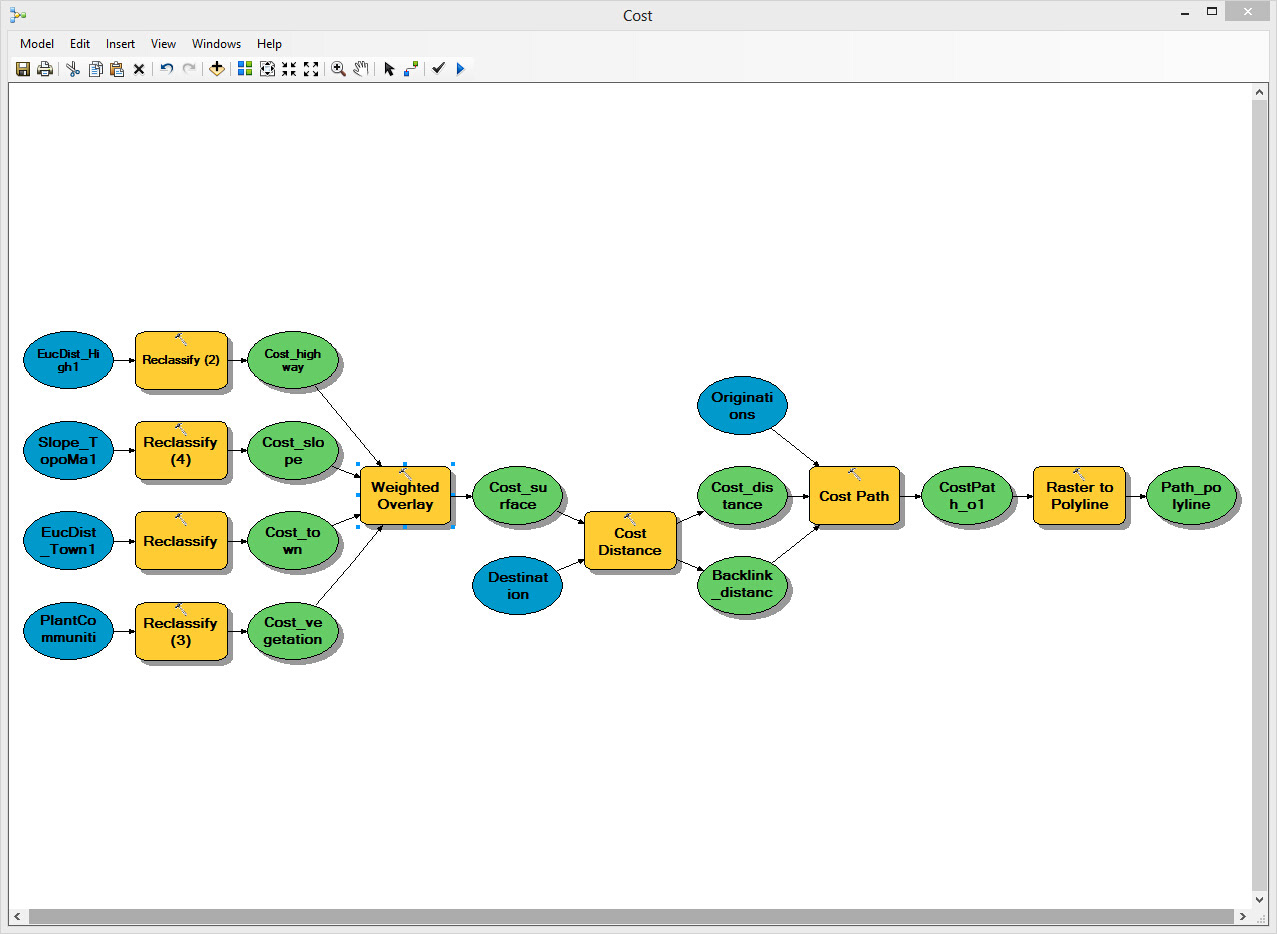The width and height of the screenshot is (1277, 934).
Task: Delete selection with the X icon
Action: click(139, 69)
